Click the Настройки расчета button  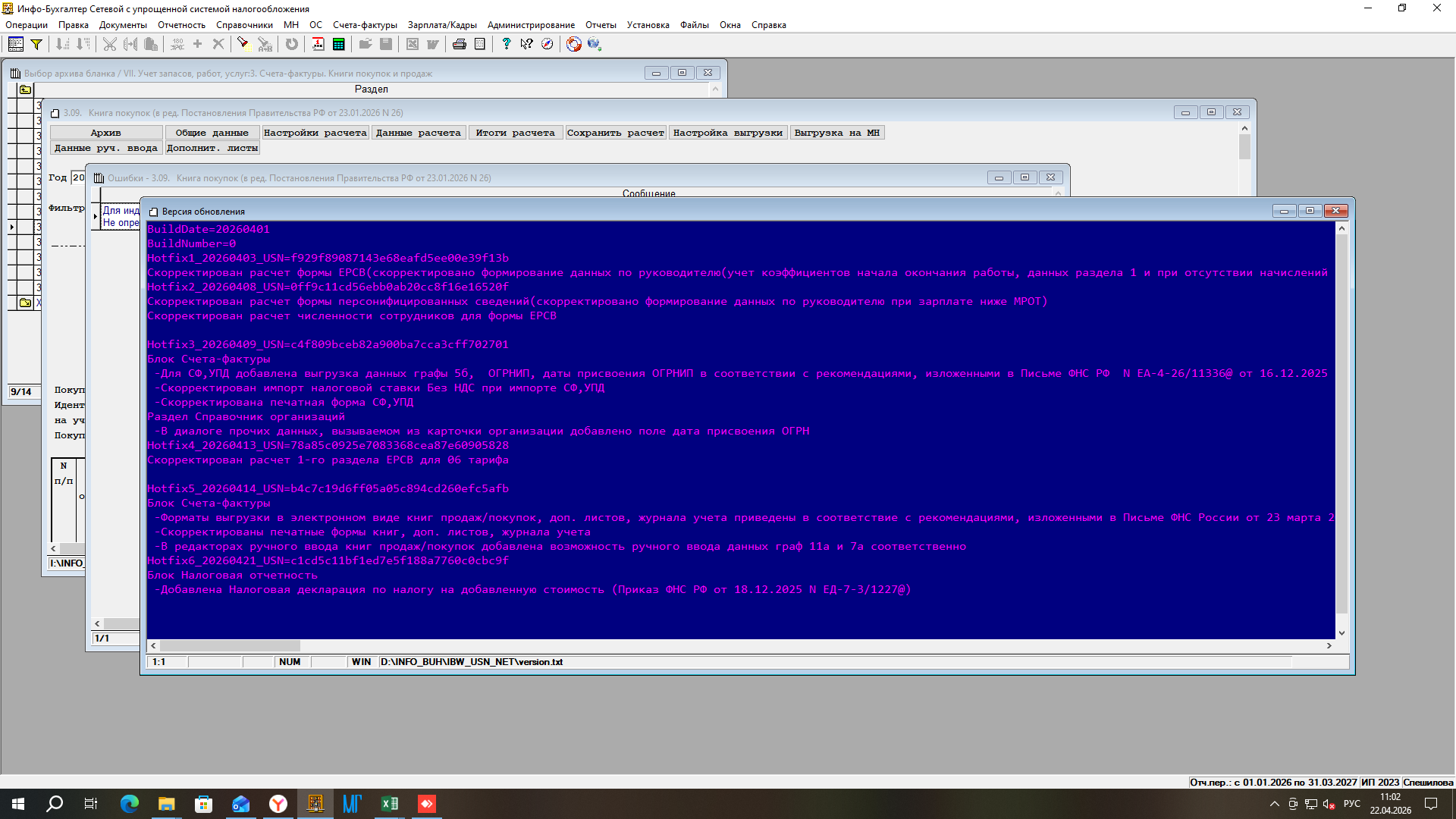315,133
